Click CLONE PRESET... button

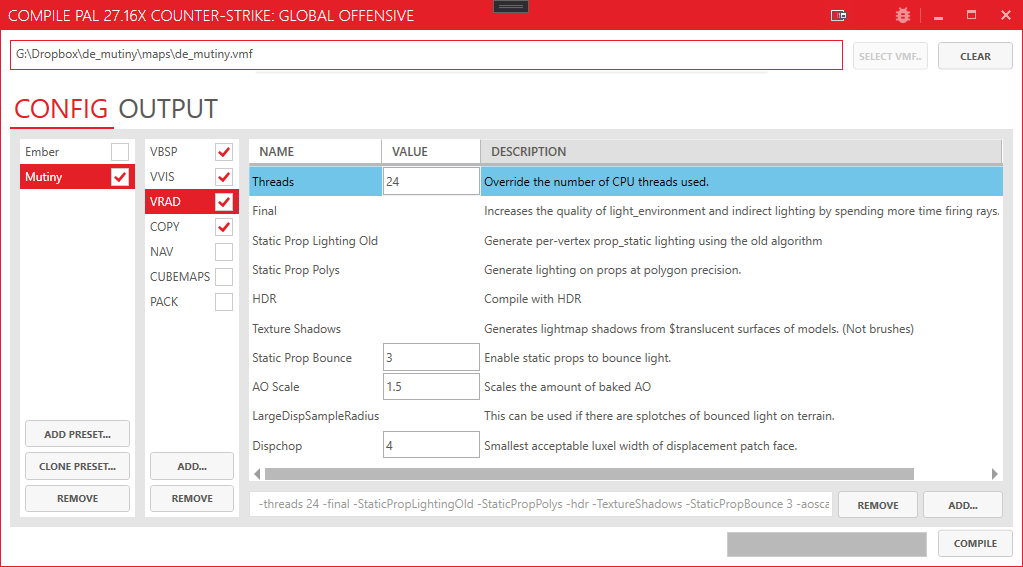[78, 467]
